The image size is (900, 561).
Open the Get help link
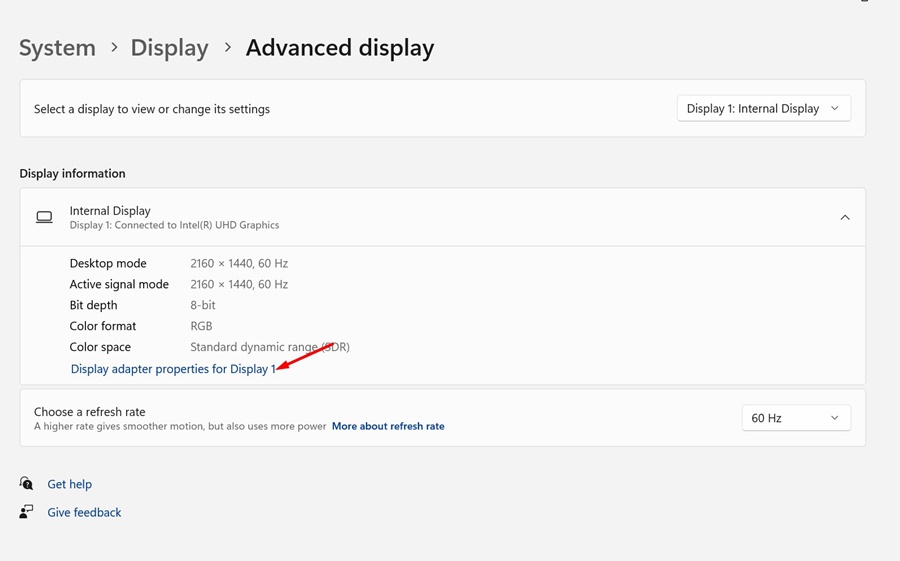point(69,484)
